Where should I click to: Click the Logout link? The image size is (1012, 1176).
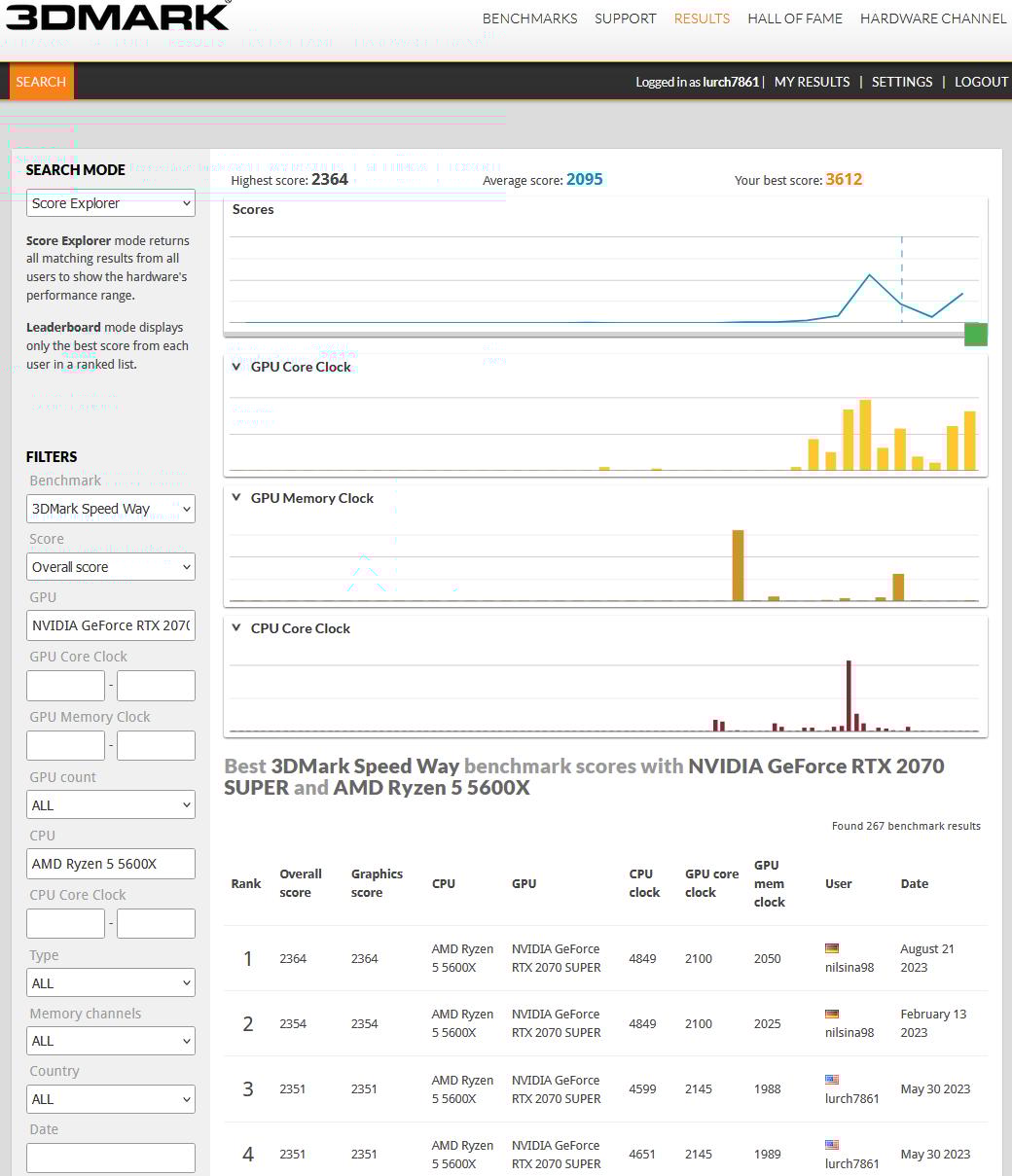tap(981, 82)
